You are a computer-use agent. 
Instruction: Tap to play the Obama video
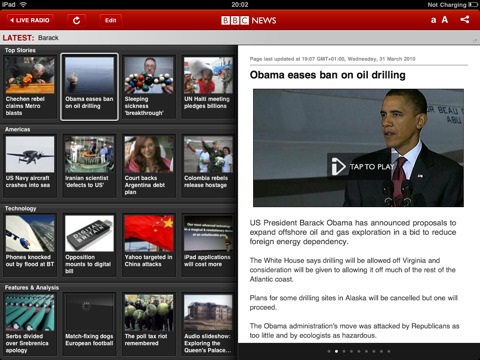[x=362, y=166]
